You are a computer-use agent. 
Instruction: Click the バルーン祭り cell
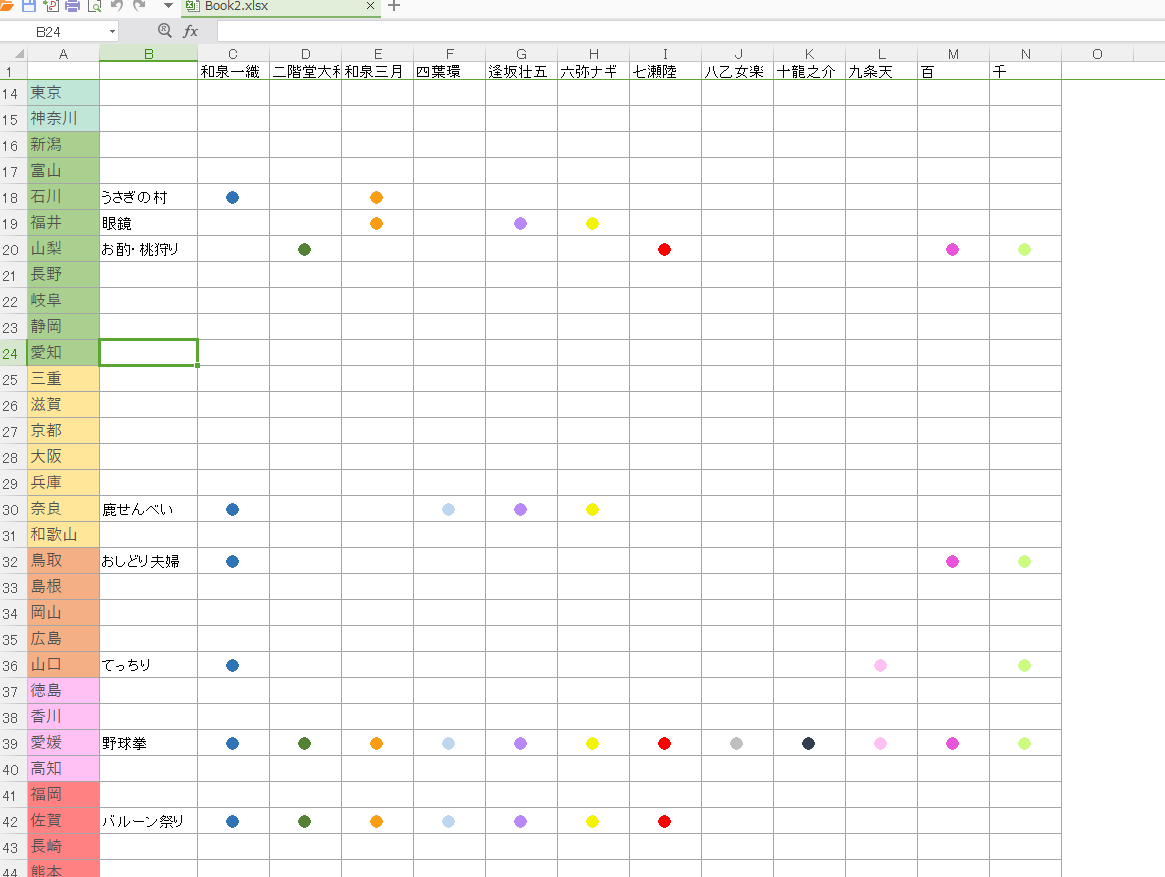[x=149, y=821]
